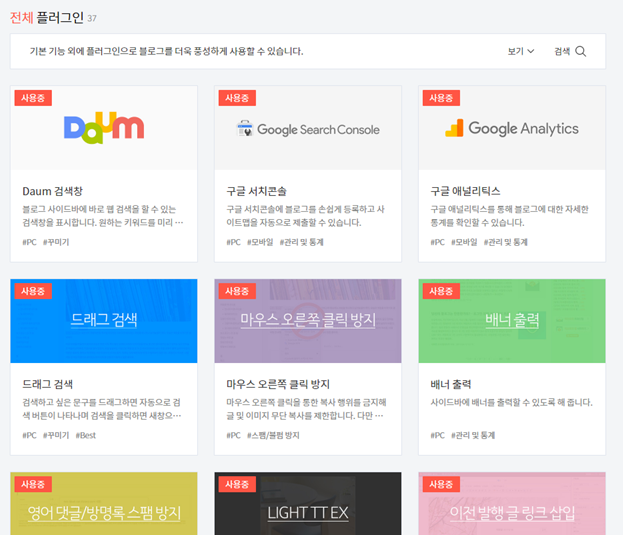Click the Google Analytics bar chart icon
This screenshot has height=535, width=623.
(x=454, y=128)
